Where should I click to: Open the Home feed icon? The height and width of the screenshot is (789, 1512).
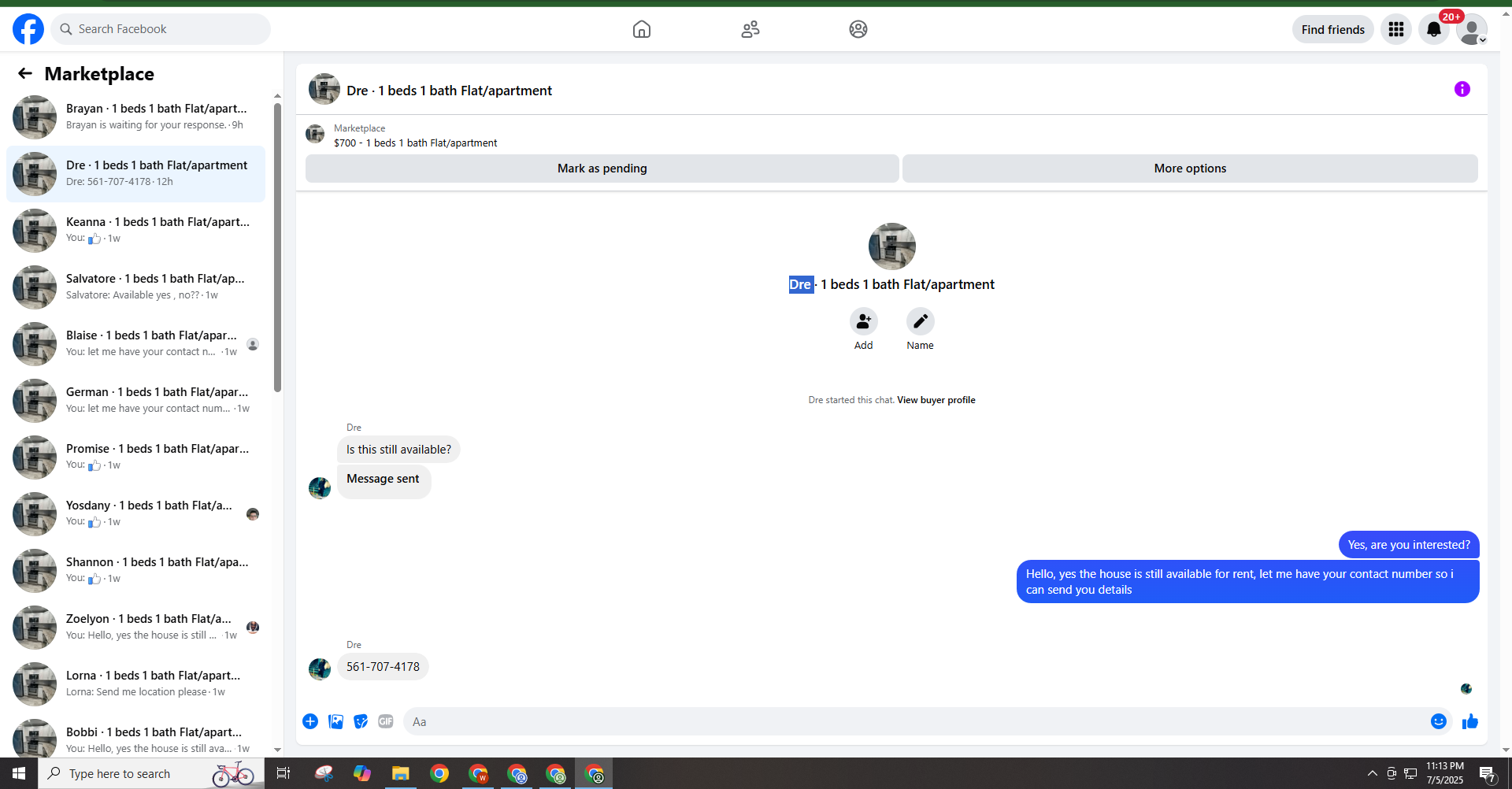(x=642, y=29)
